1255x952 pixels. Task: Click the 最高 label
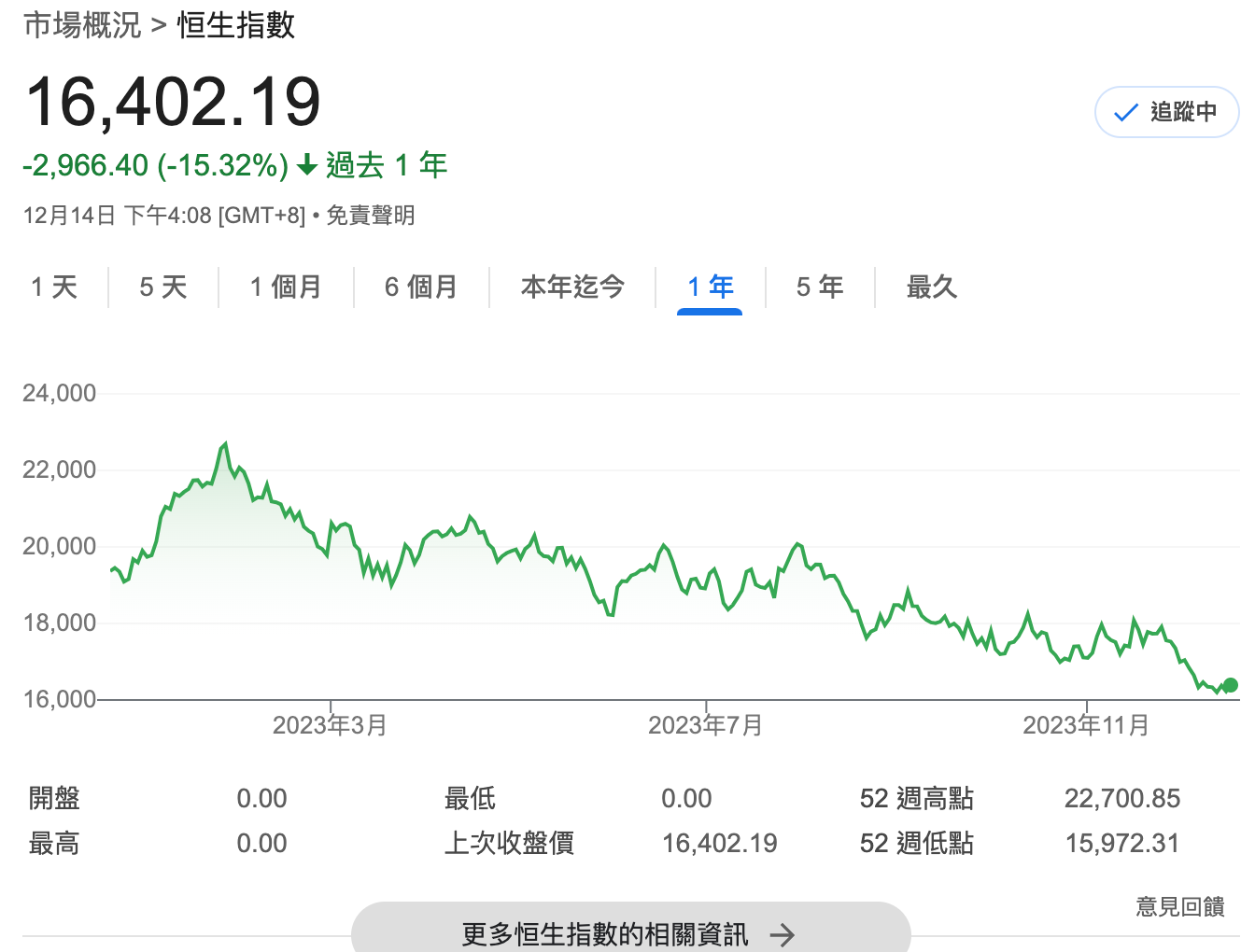(x=54, y=844)
